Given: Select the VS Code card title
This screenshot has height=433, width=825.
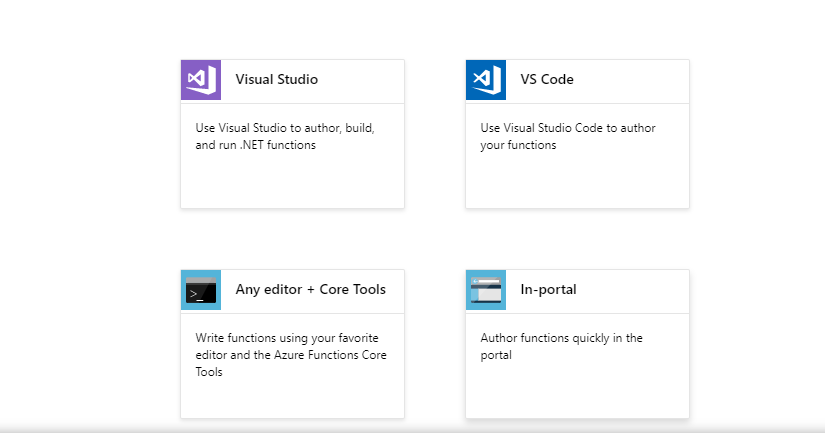Looking at the screenshot, I should [x=547, y=79].
